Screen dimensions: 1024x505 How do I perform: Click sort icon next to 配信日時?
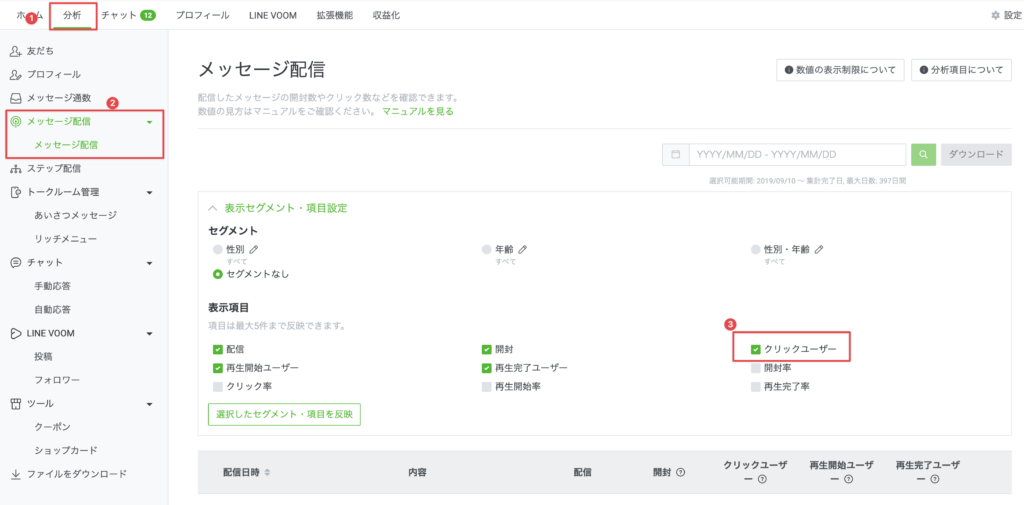pyautogui.click(x=267, y=472)
